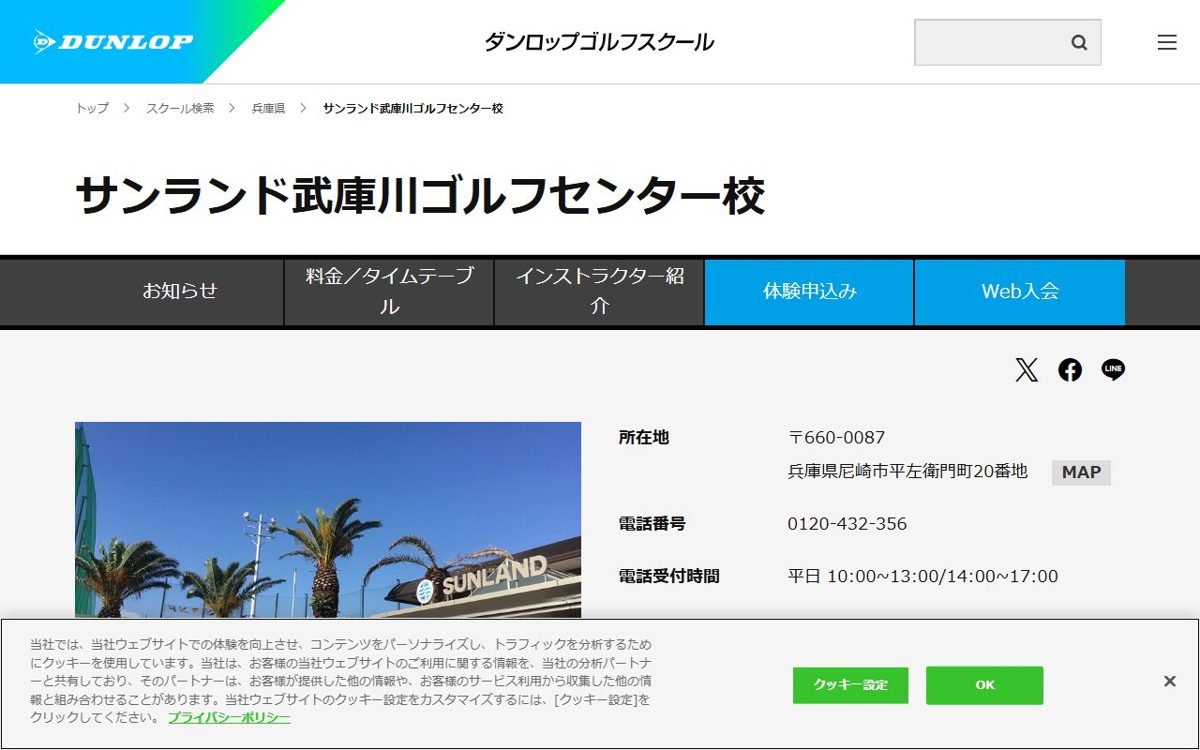Open the 体験申込み tab
Screen dimensions: 1200x750
pos(809,292)
